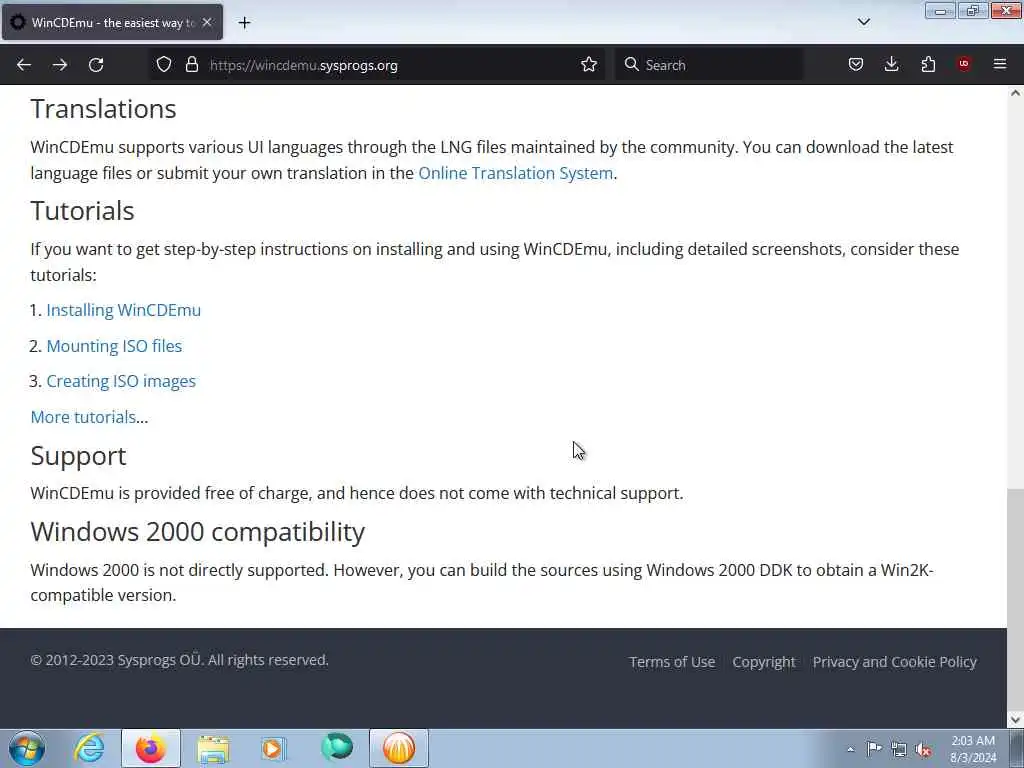Open Privacy and Cookie Policy link

[895, 662]
